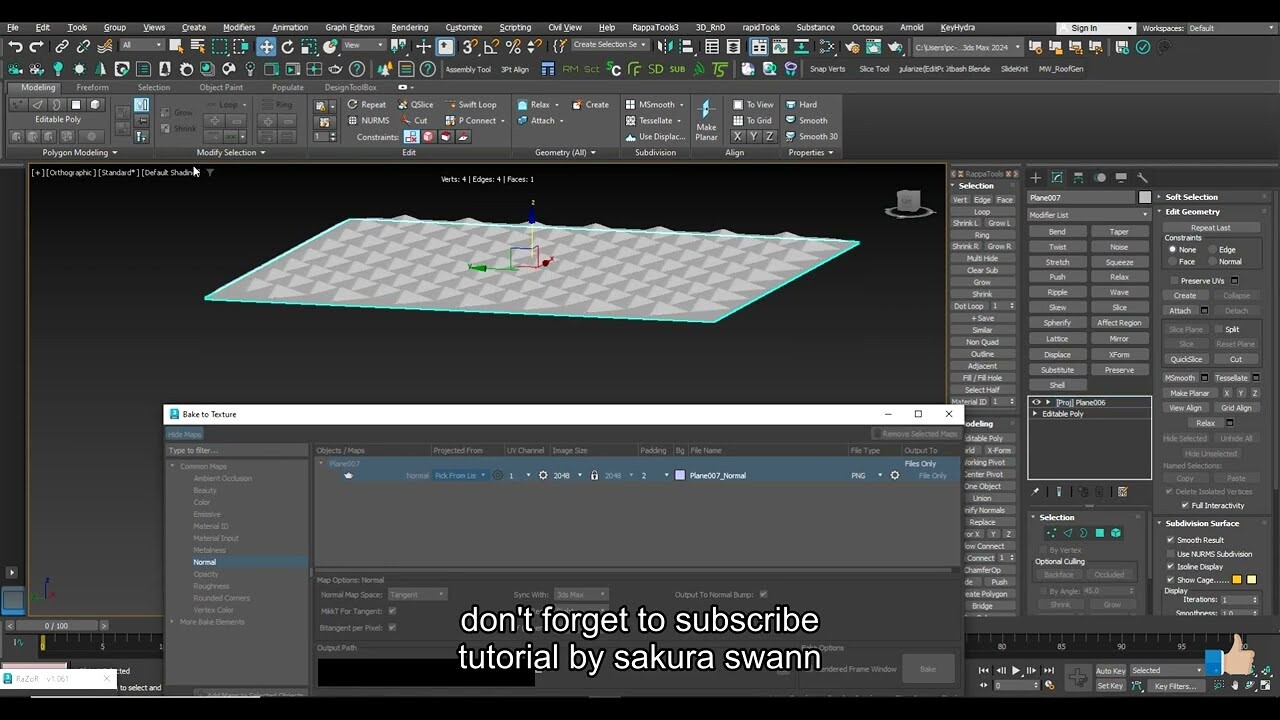Image resolution: width=1280 pixels, height=720 pixels.
Task: Activate the Select and Move tool
Action: [x=266, y=48]
